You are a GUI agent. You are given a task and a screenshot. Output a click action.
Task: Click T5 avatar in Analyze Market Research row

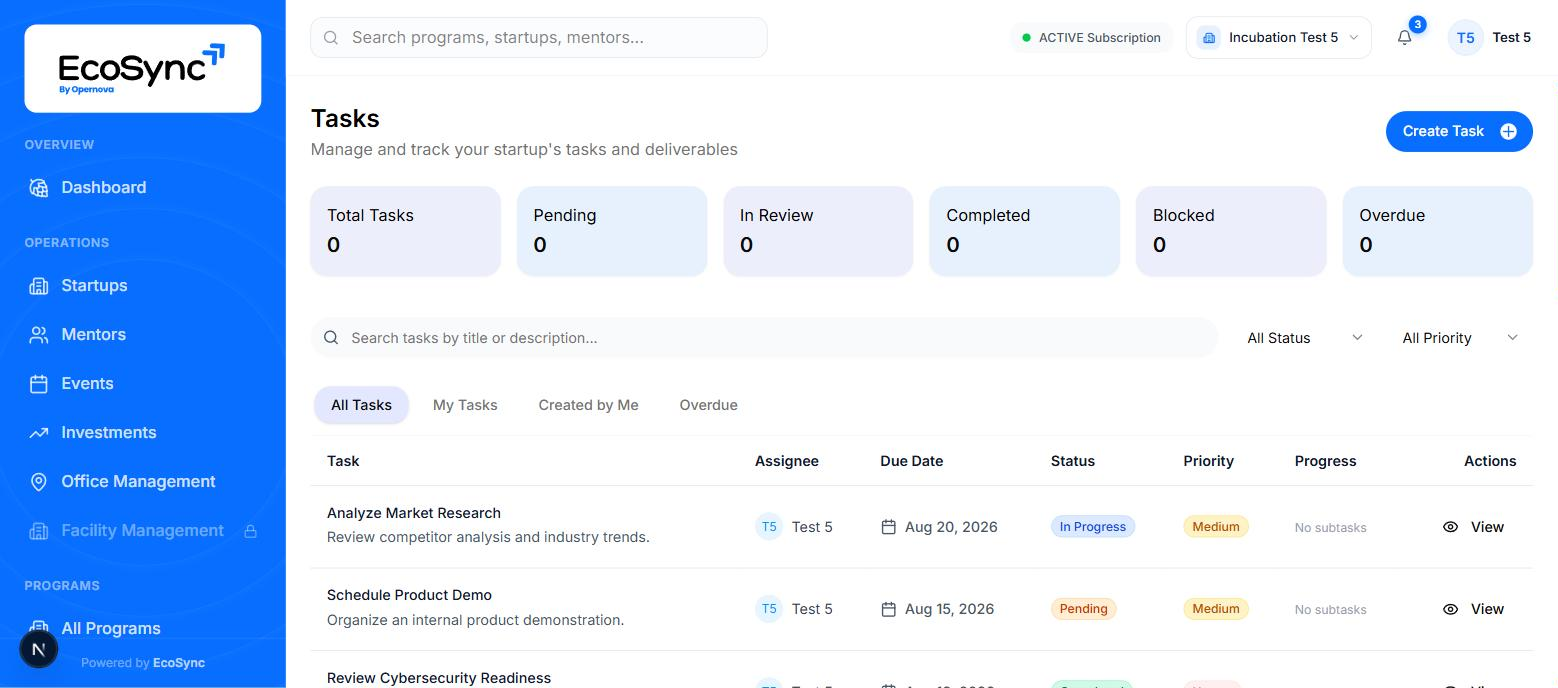click(769, 527)
